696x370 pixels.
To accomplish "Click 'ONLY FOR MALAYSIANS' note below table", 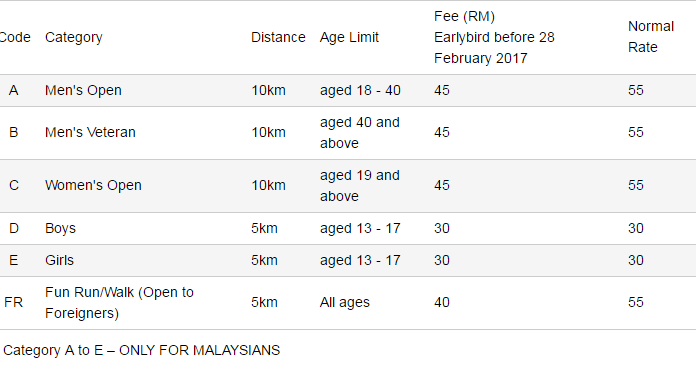I will (x=200, y=350).
